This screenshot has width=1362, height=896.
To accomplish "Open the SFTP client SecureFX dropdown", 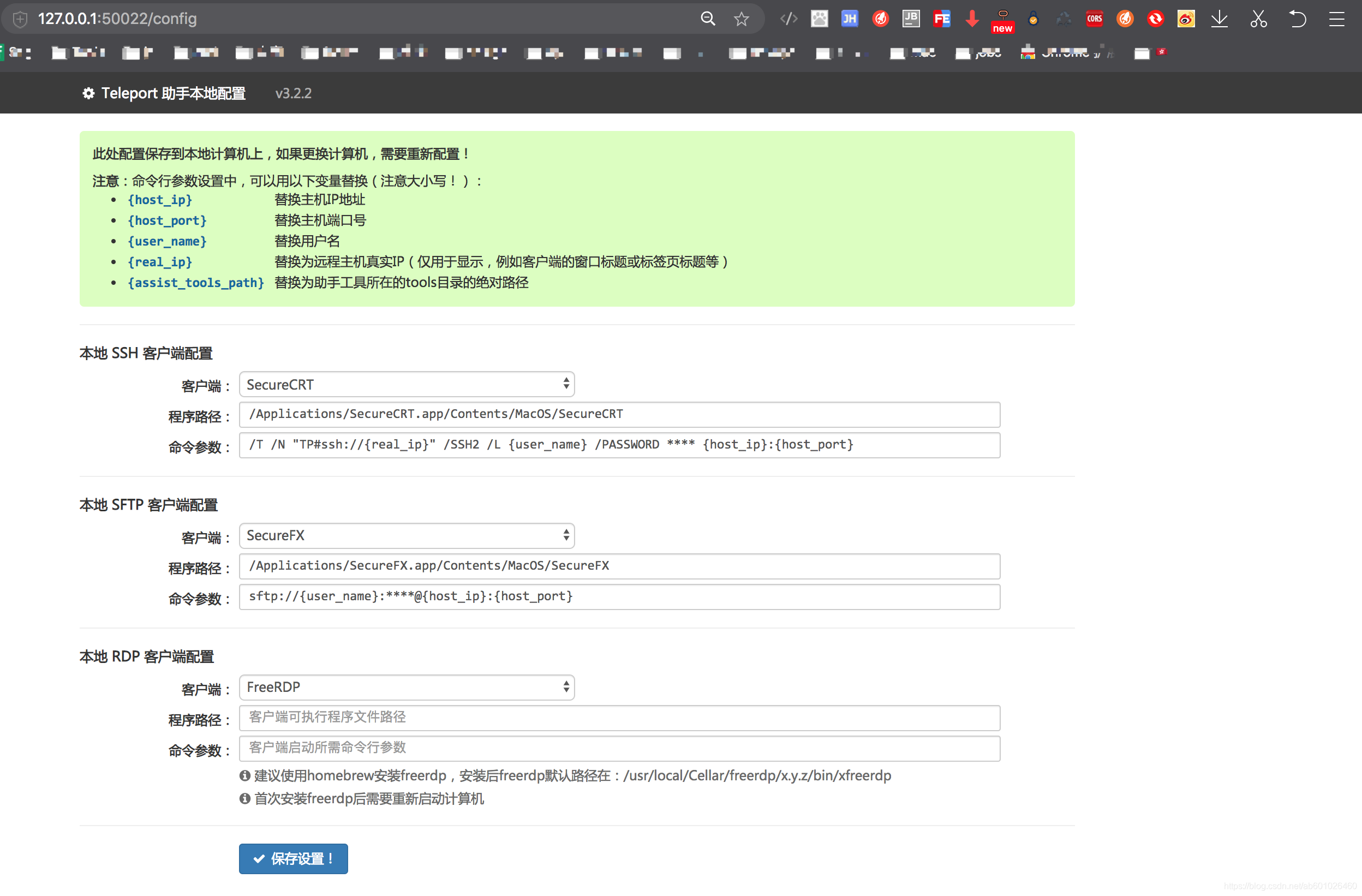I will coord(407,535).
